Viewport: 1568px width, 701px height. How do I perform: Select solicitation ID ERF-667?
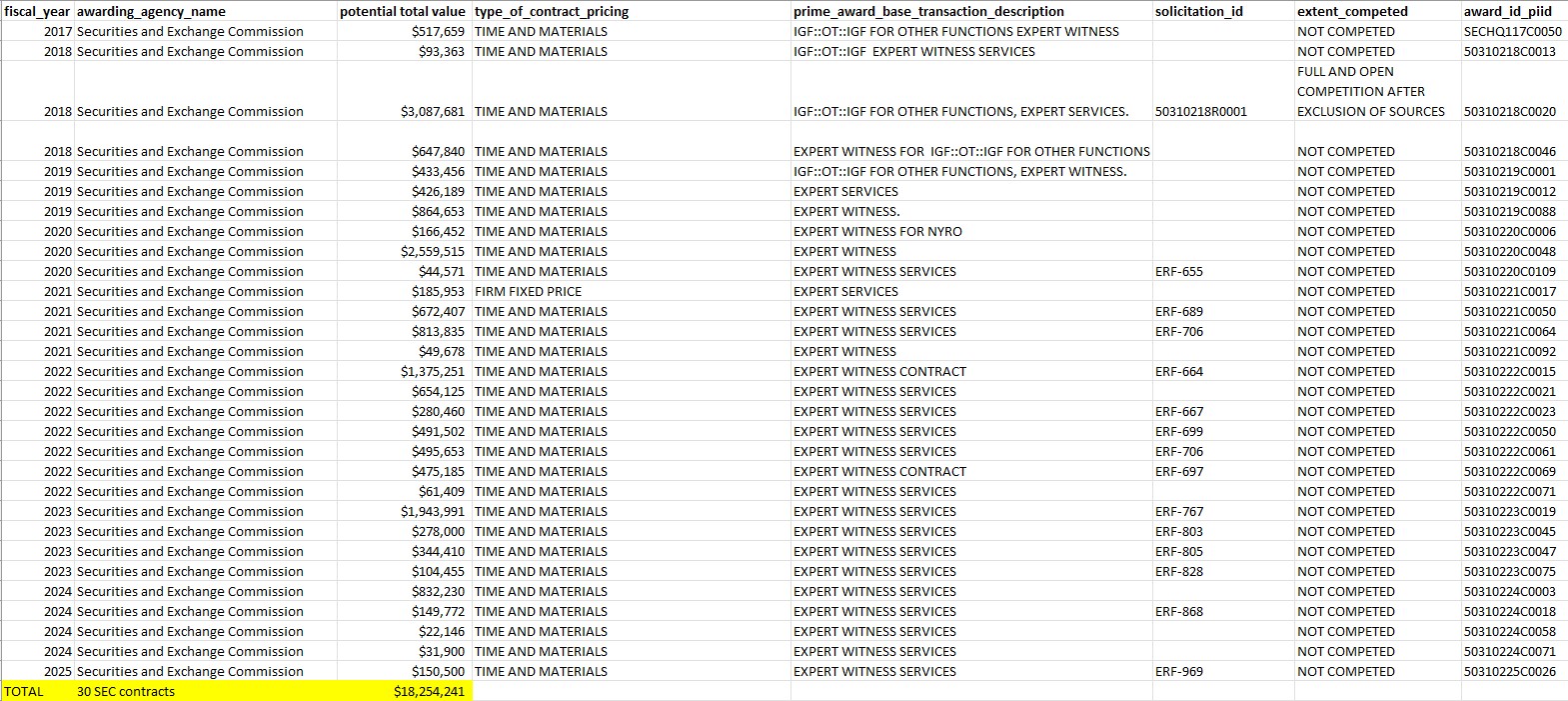[1223, 411]
